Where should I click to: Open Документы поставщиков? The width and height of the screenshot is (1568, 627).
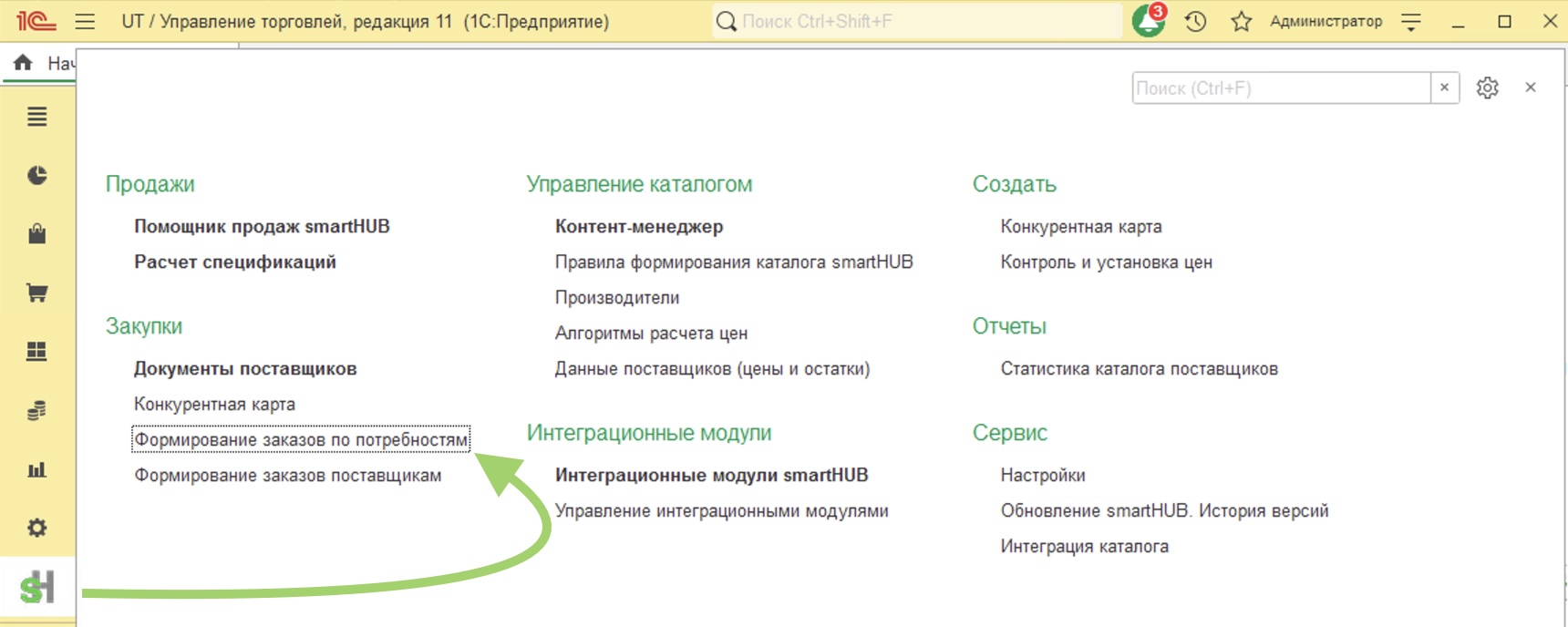245,369
